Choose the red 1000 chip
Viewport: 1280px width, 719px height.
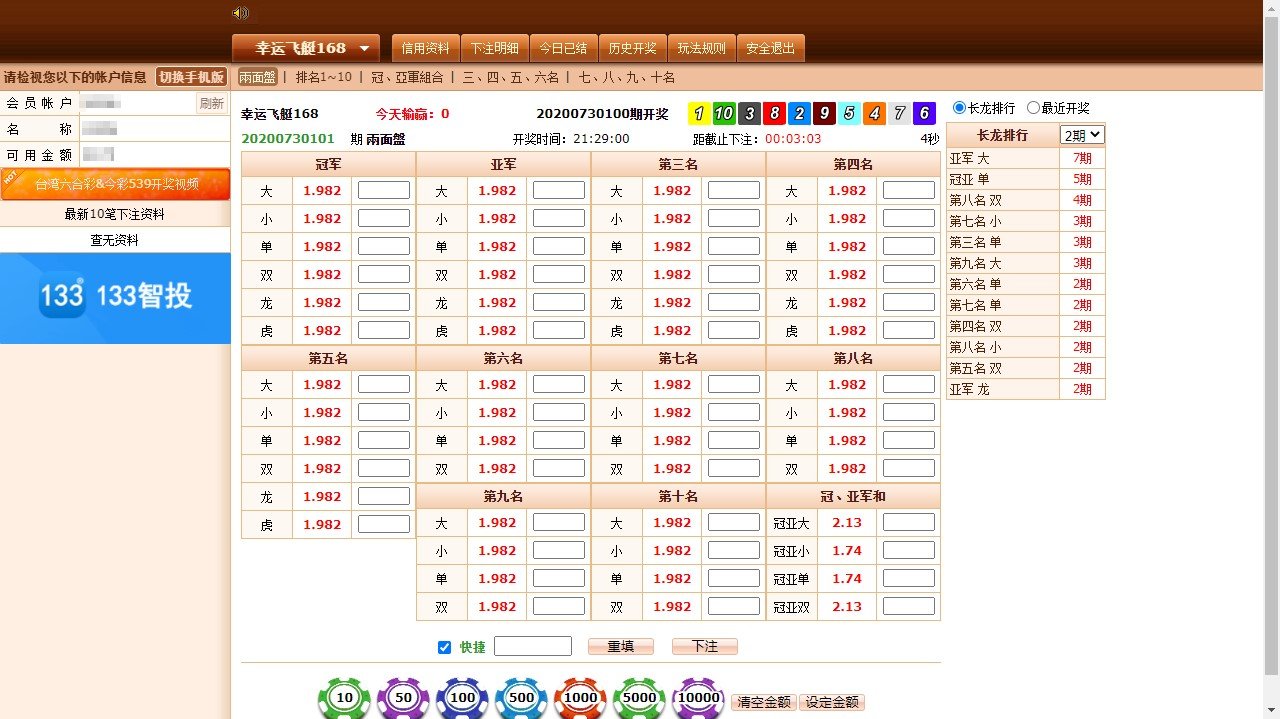click(580, 698)
